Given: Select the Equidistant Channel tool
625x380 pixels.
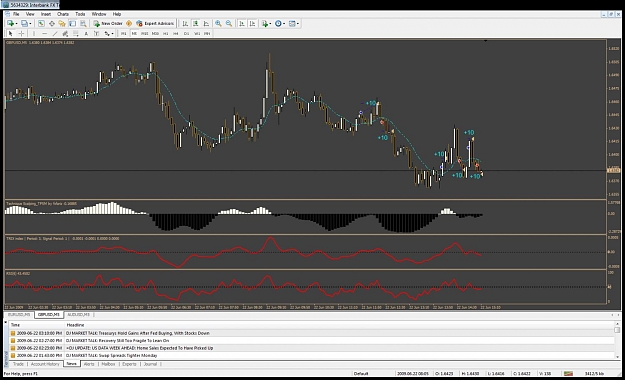Looking at the screenshot, I should coord(65,33).
